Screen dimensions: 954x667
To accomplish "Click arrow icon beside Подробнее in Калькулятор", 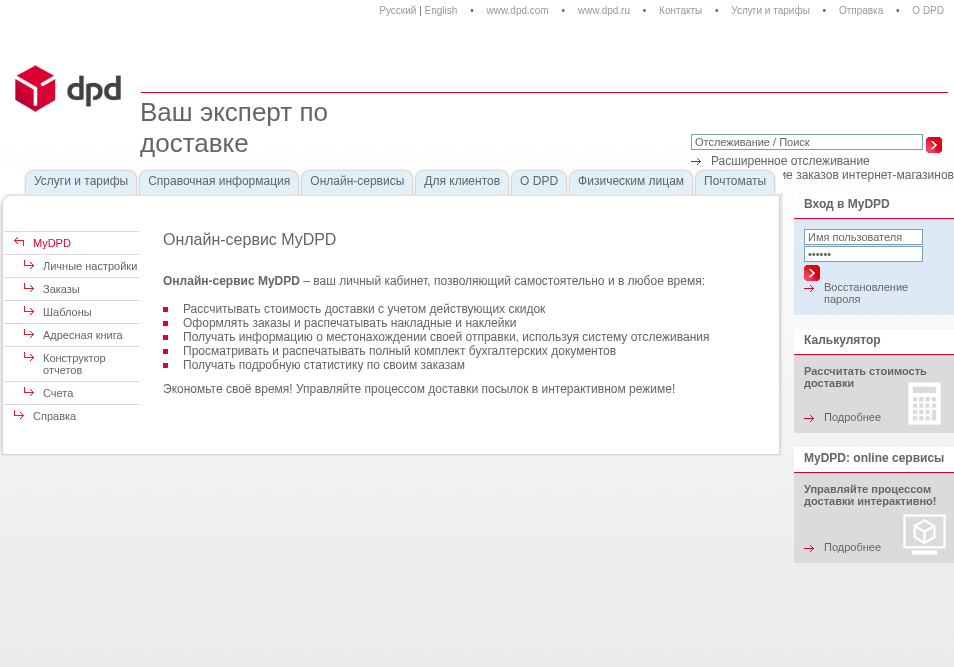I will click(x=809, y=418).
